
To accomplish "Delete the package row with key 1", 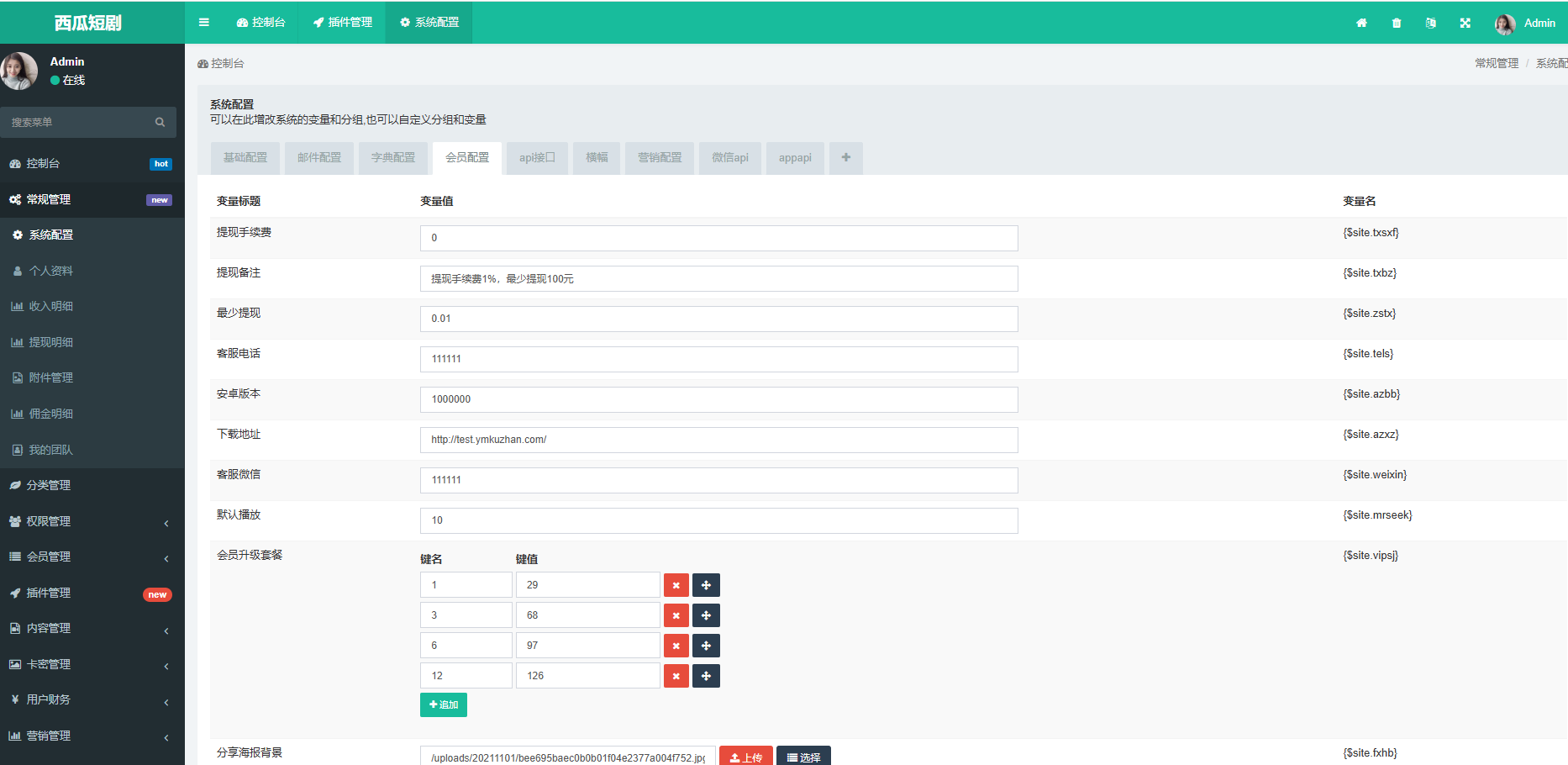I will coord(676,585).
